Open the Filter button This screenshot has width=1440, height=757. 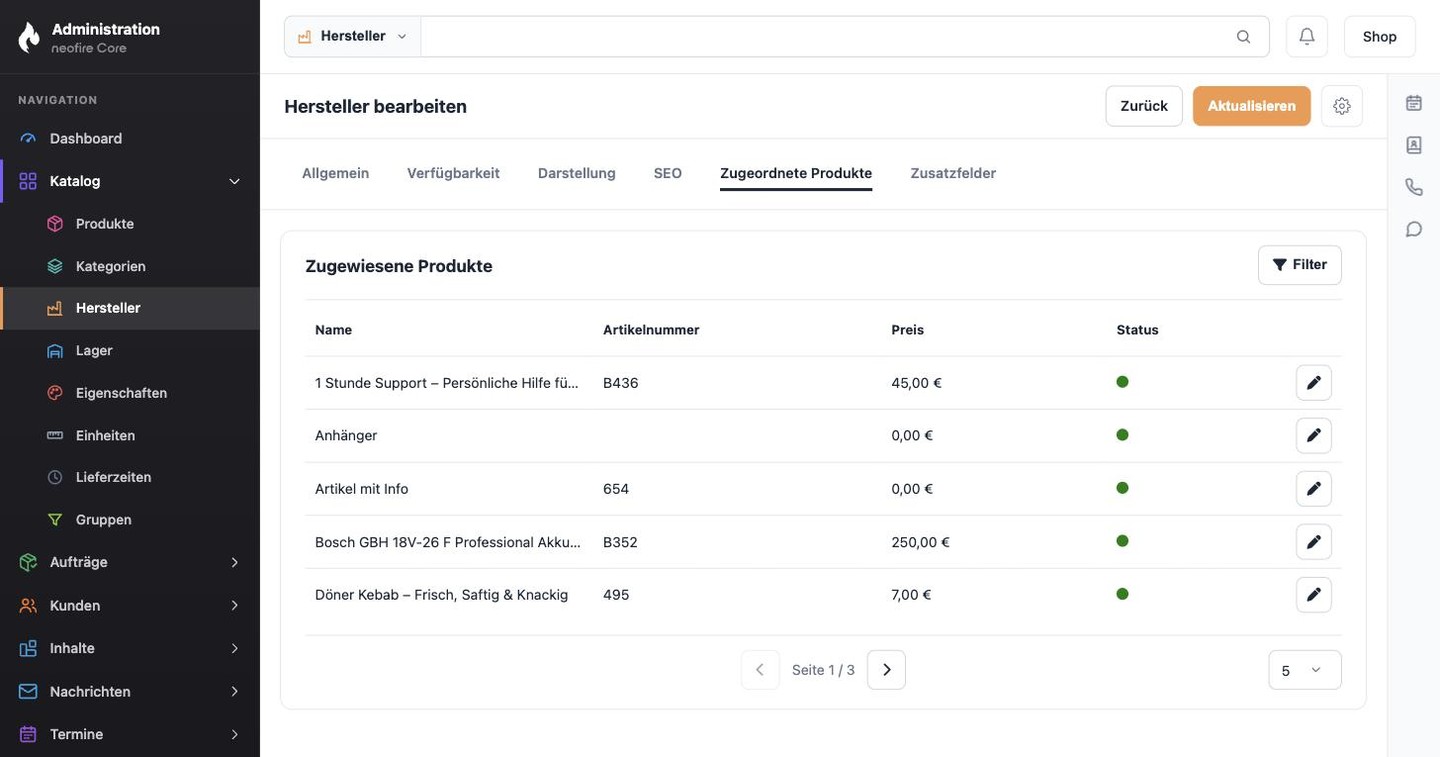pos(1299,265)
